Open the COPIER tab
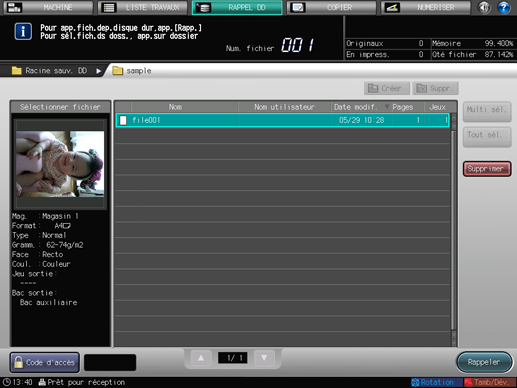 click(x=331, y=7)
